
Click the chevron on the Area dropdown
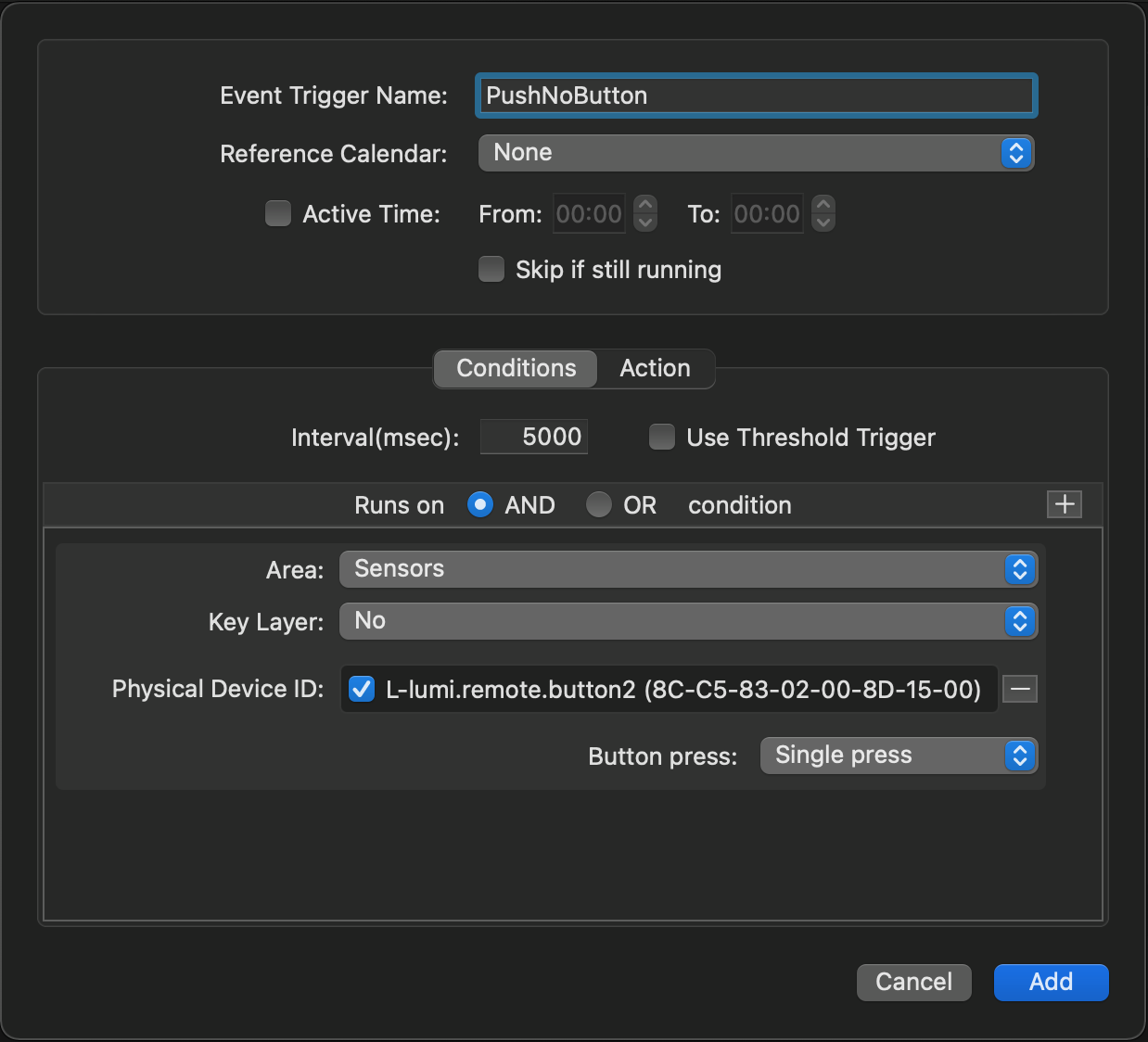[1019, 569]
